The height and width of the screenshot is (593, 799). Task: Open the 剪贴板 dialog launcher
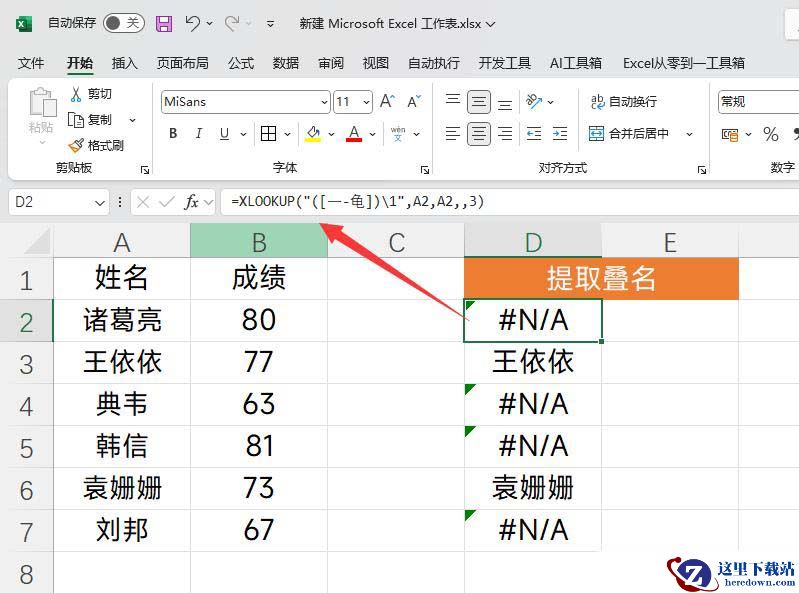coord(145,170)
